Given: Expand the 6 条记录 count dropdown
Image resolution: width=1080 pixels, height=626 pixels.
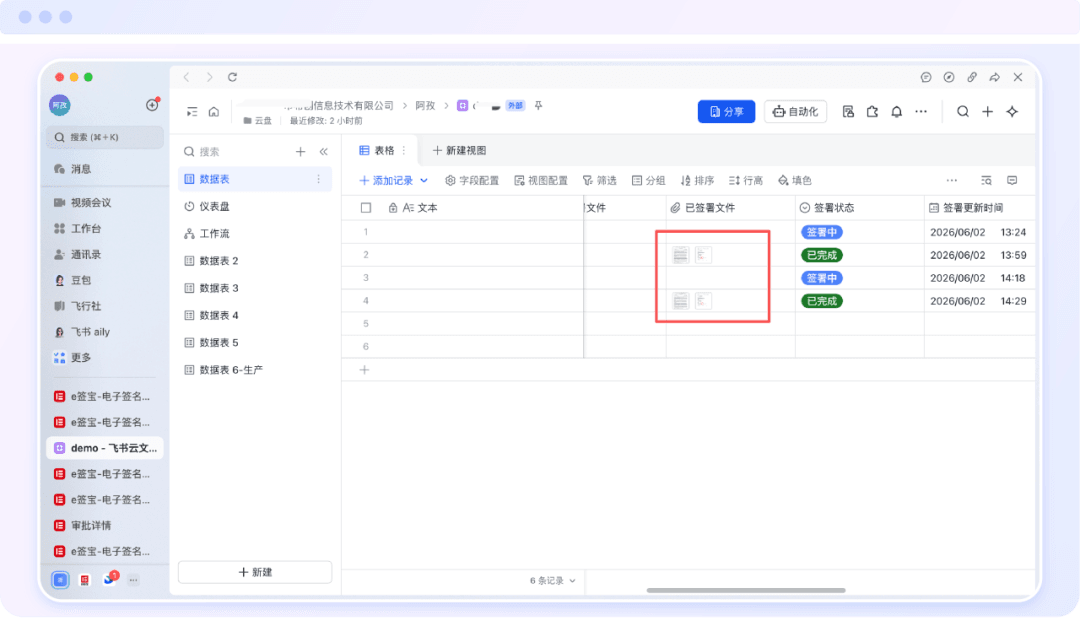Looking at the screenshot, I should [552, 581].
